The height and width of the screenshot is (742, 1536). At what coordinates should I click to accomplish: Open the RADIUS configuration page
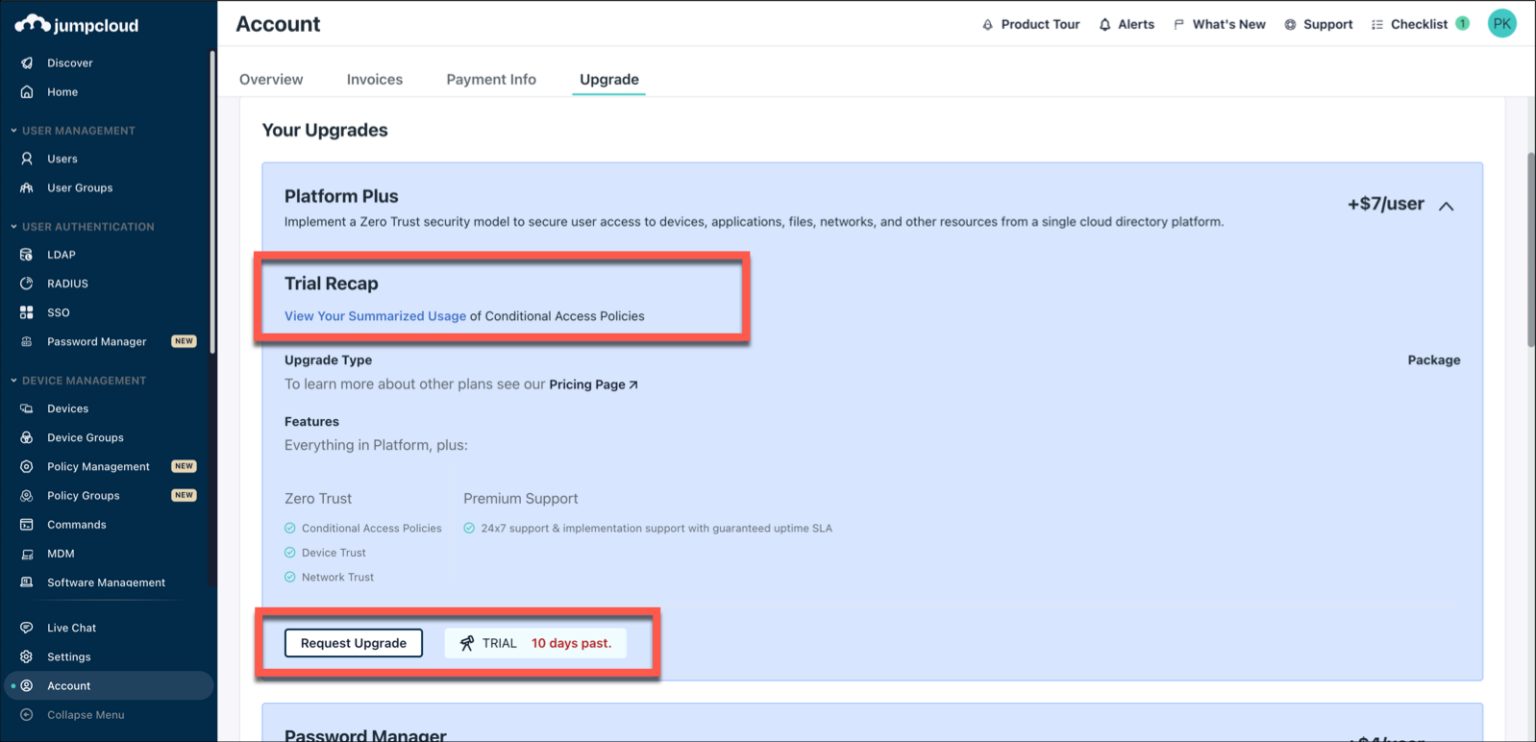tap(68, 283)
